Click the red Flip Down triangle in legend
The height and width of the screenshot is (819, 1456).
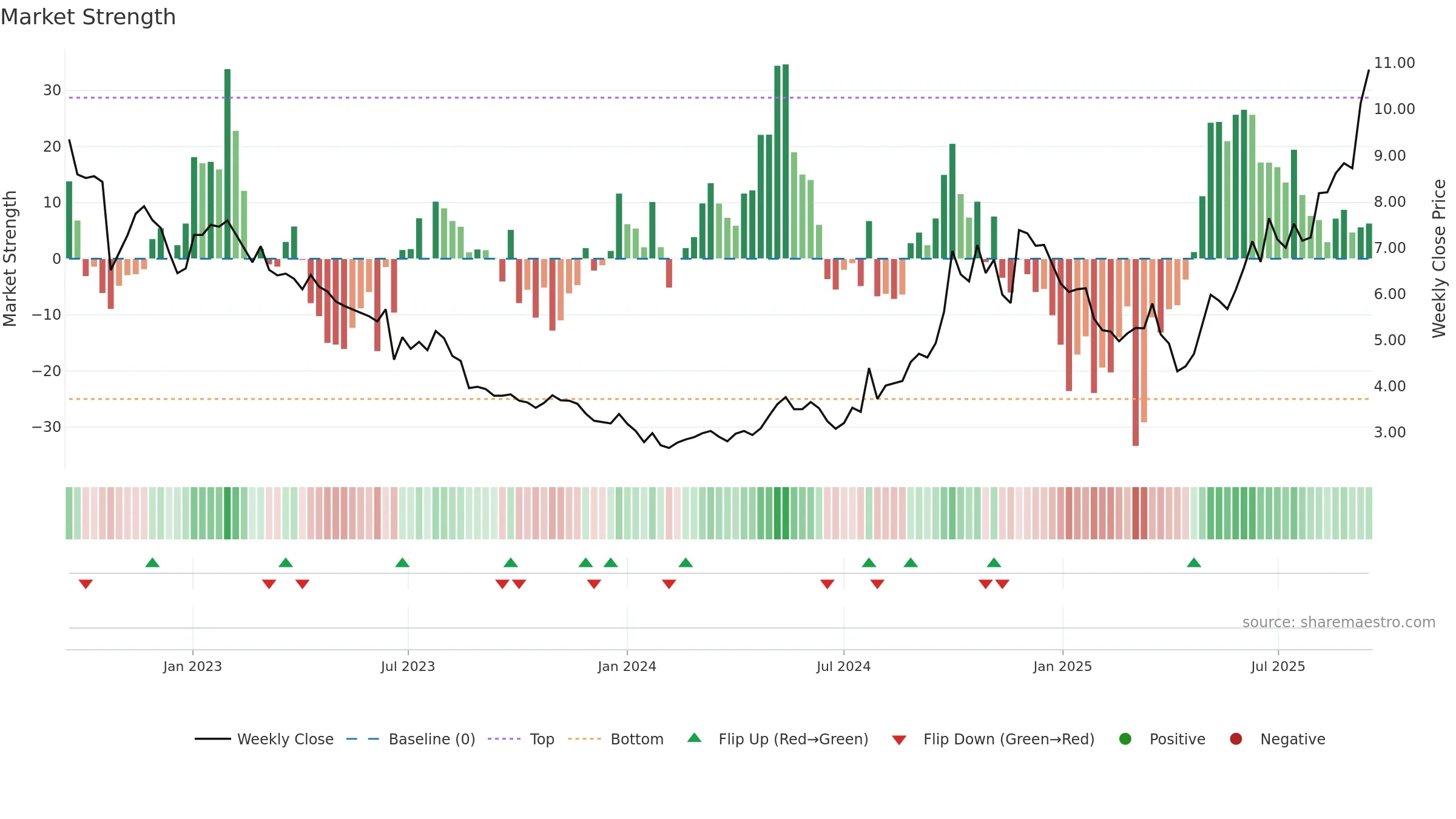[899, 740]
